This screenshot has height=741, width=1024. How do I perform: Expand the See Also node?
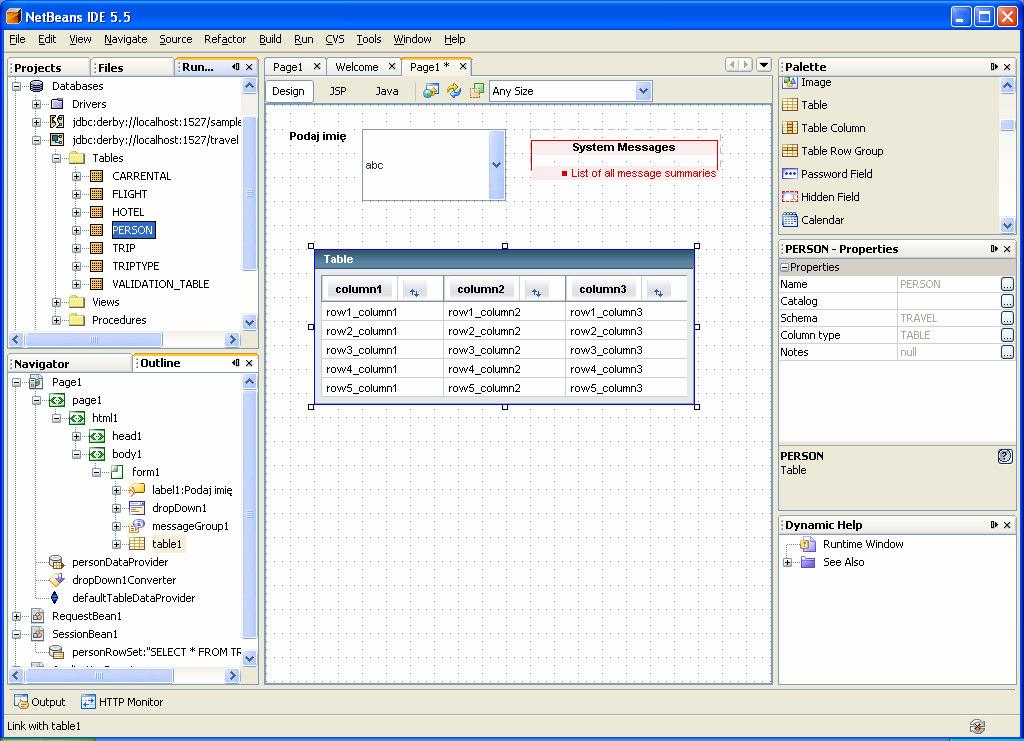click(788, 562)
